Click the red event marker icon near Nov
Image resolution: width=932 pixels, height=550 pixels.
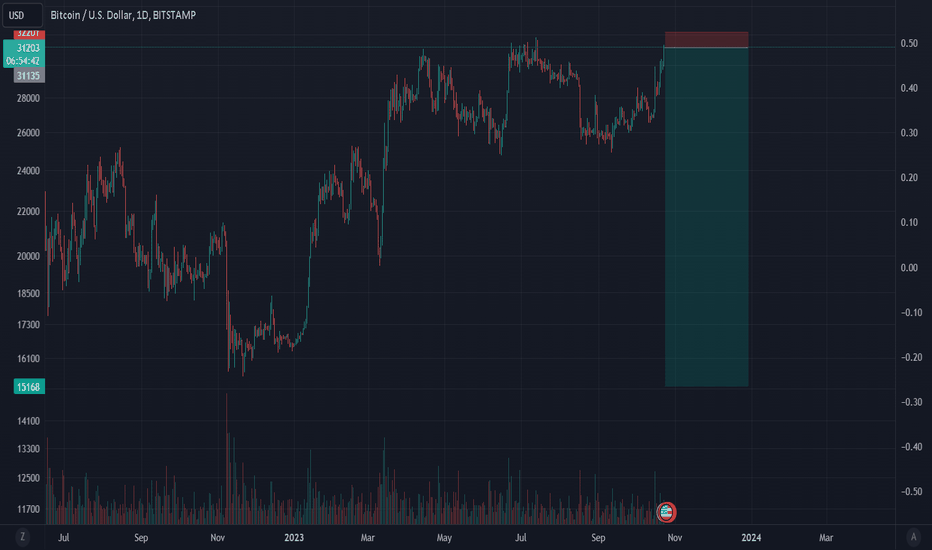pos(666,512)
